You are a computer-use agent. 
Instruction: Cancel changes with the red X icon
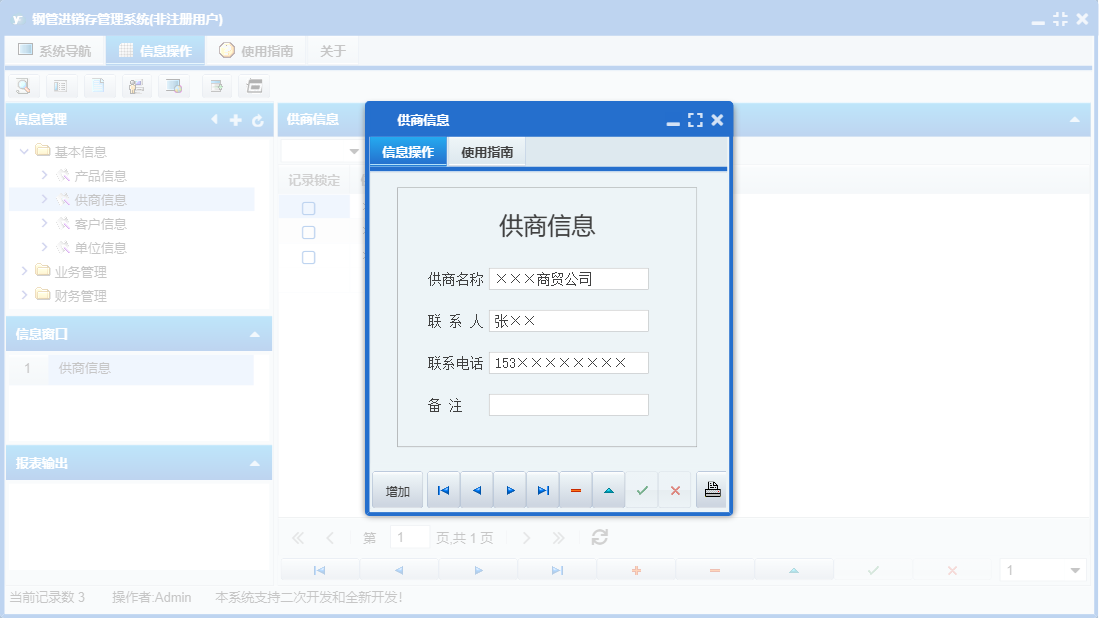click(676, 489)
